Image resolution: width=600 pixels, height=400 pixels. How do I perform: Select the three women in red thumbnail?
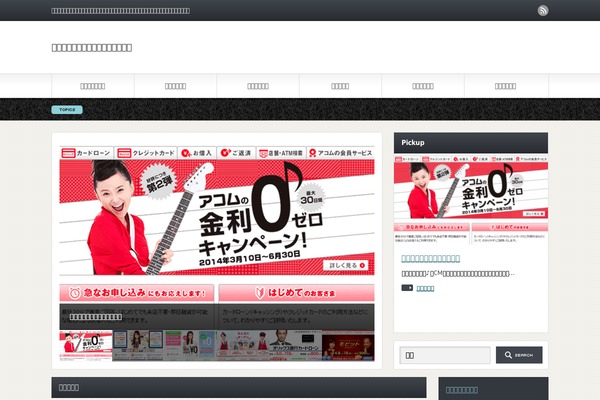pos(243,346)
